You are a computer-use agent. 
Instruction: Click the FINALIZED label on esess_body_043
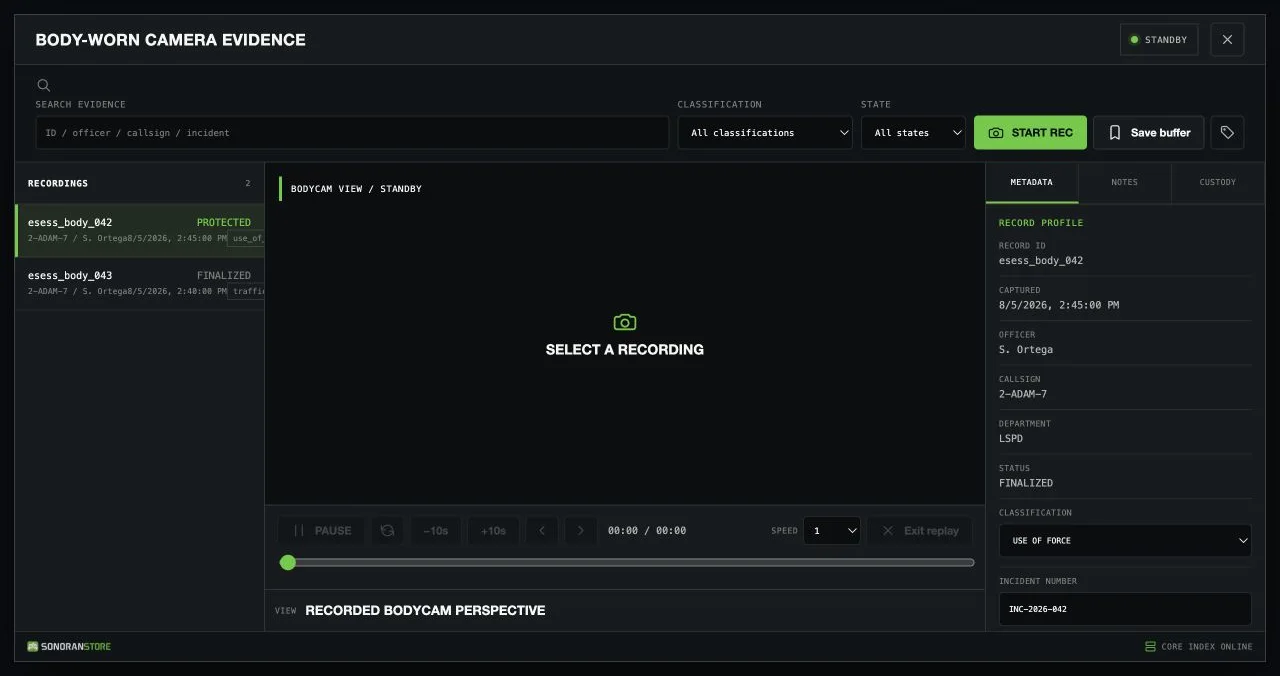click(224, 276)
